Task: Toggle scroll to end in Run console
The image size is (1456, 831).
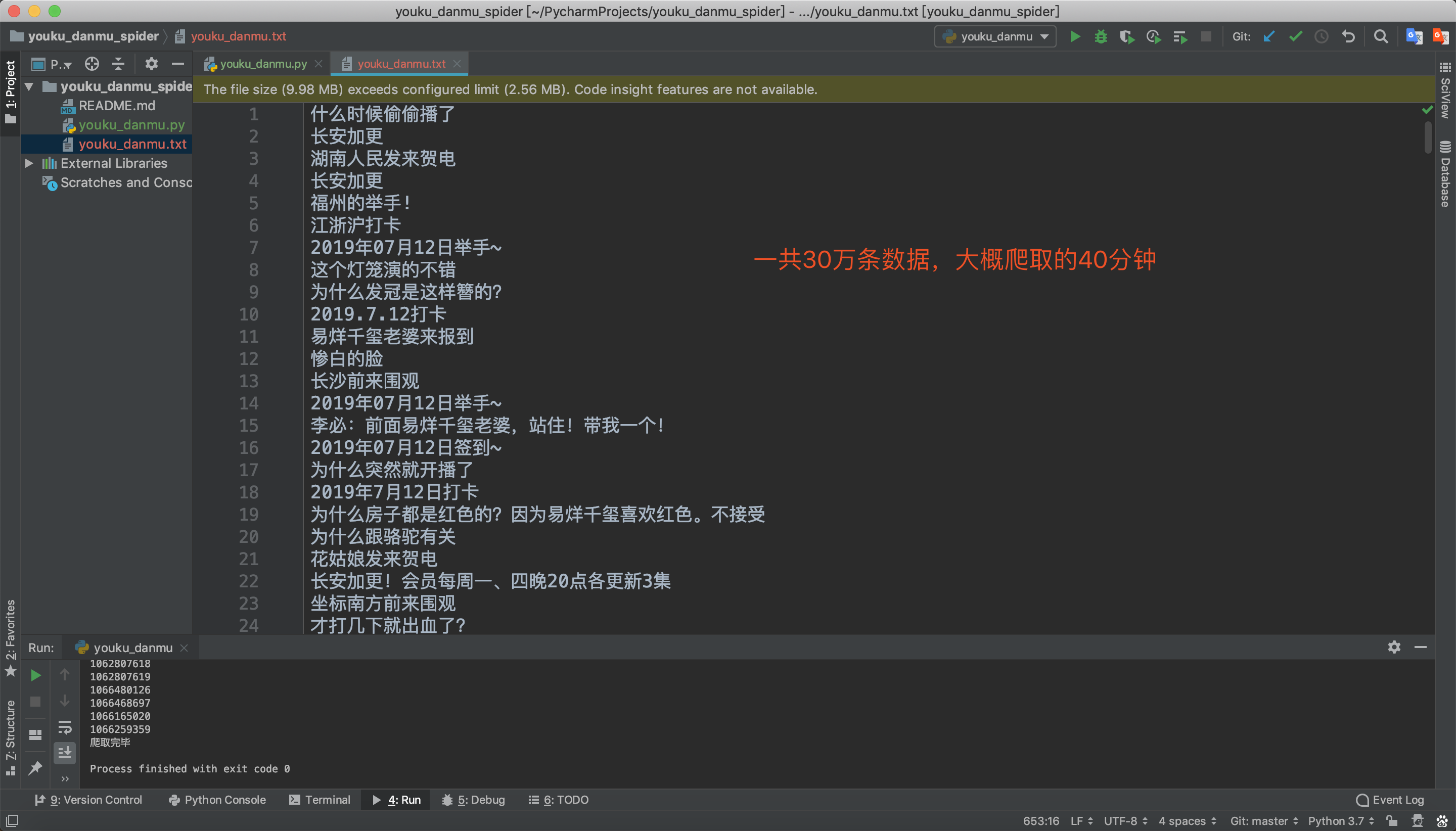Action: (x=65, y=753)
